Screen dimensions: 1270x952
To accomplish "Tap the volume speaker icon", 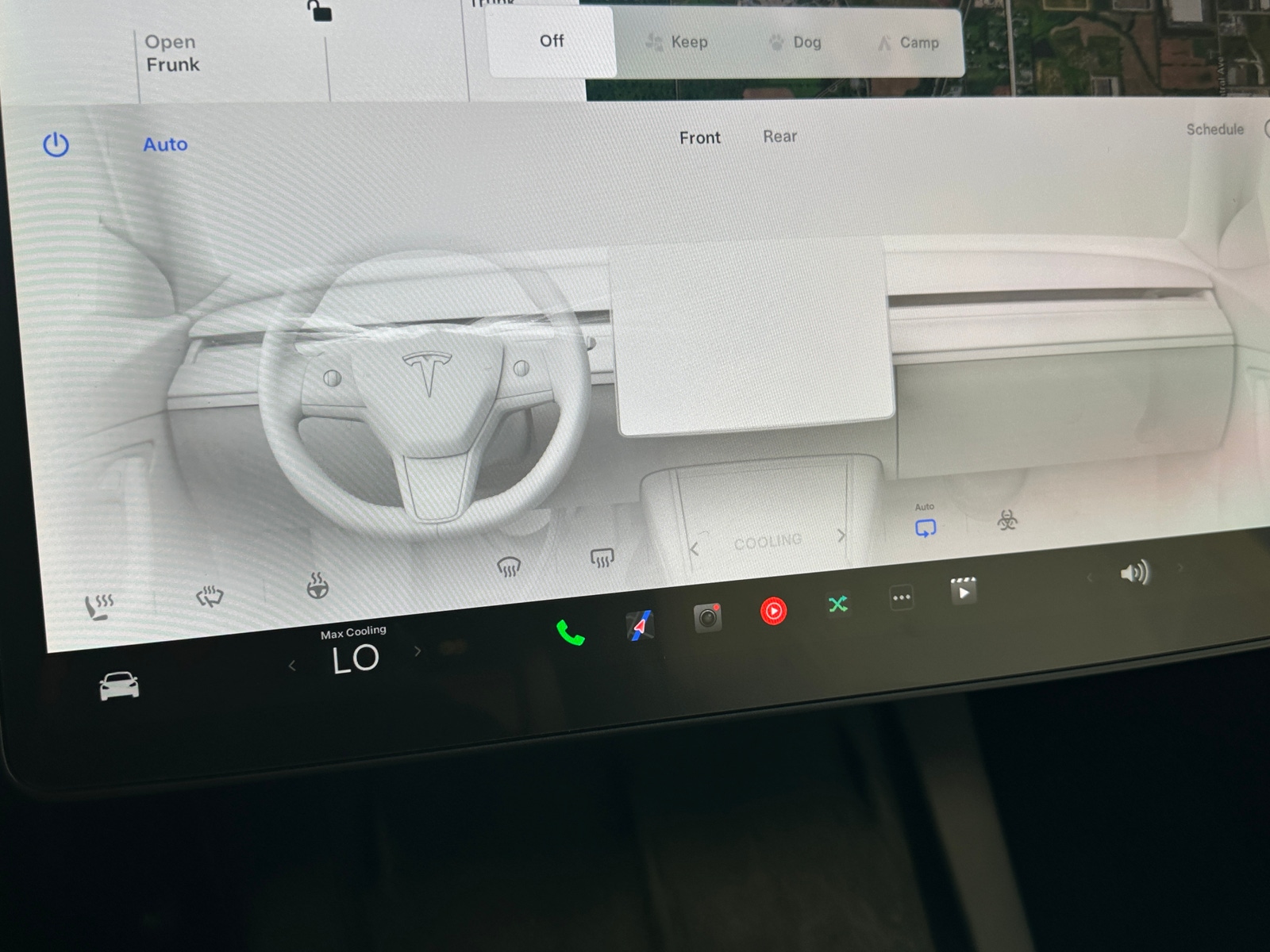I will click(x=1134, y=572).
